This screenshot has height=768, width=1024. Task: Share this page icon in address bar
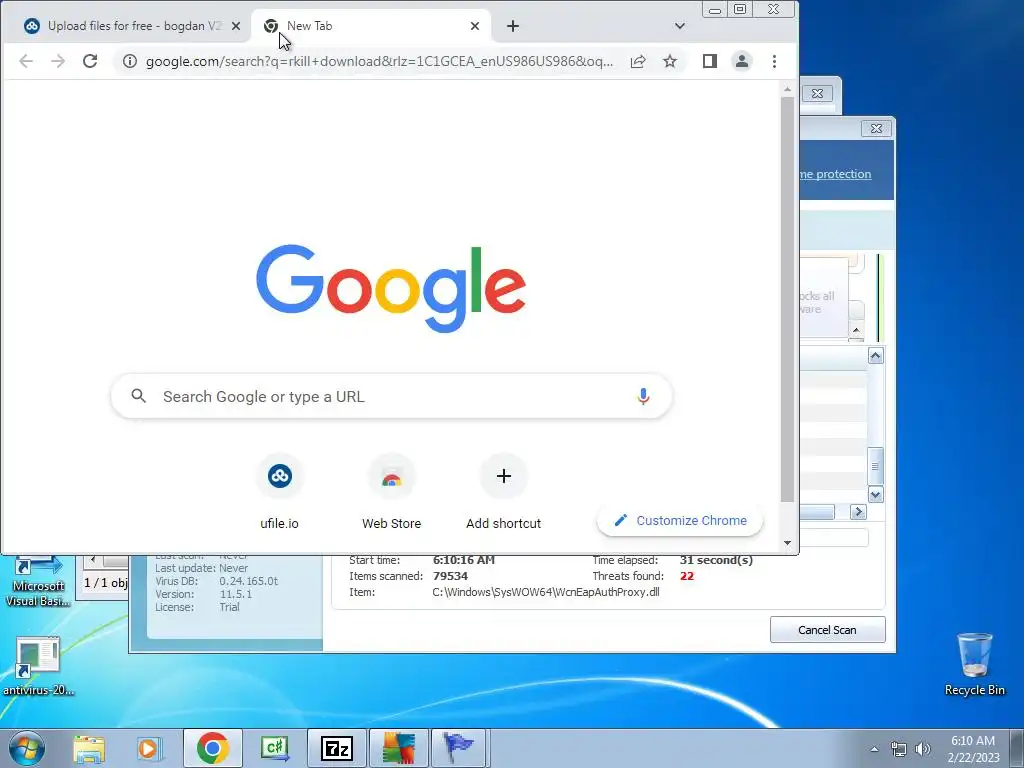point(638,61)
